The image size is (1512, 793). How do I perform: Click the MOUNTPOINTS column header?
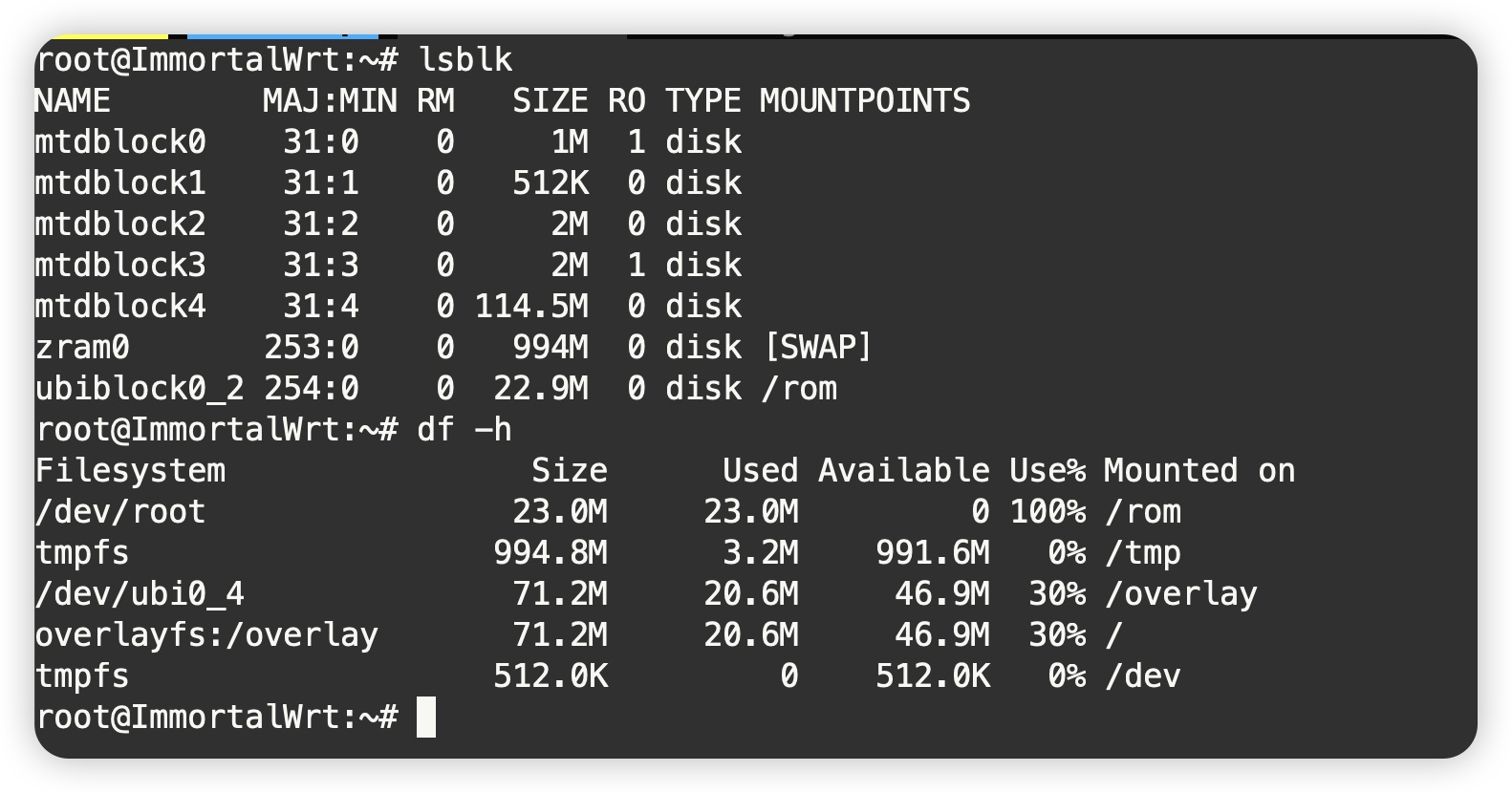(865, 101)
